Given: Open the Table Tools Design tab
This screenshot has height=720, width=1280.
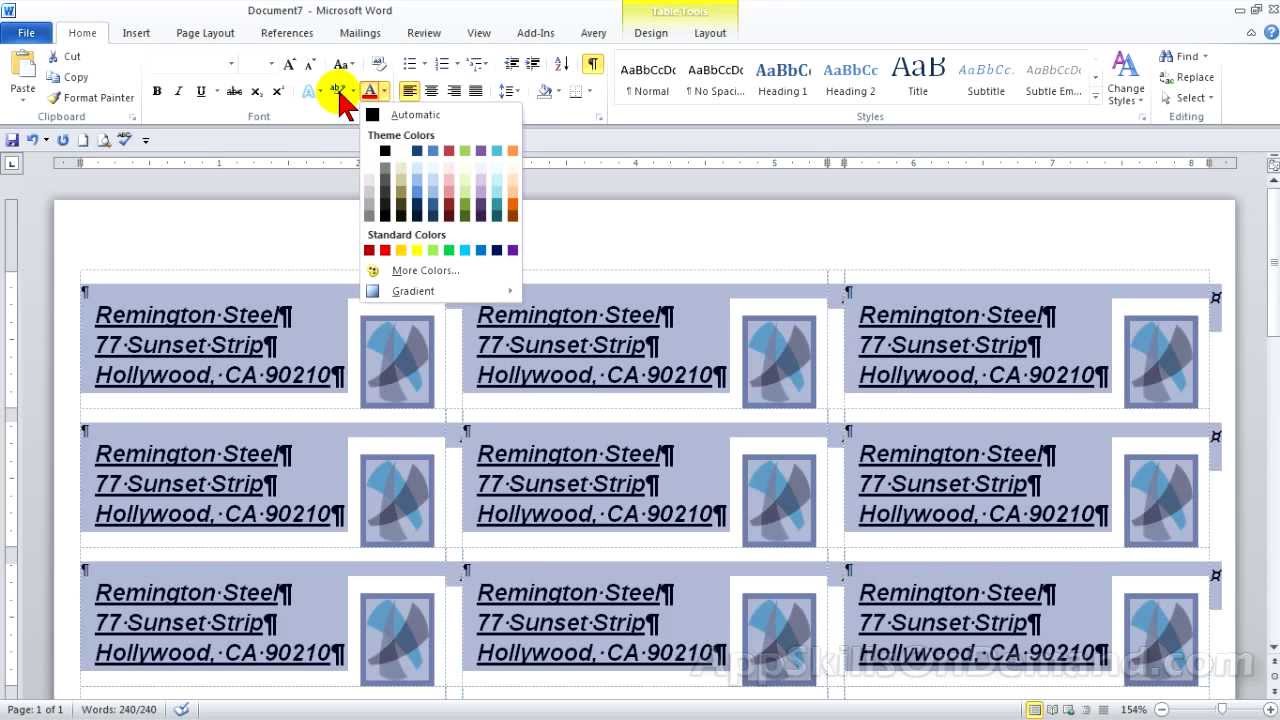Looking at the screenshot, I should click(x=651, y=33).
